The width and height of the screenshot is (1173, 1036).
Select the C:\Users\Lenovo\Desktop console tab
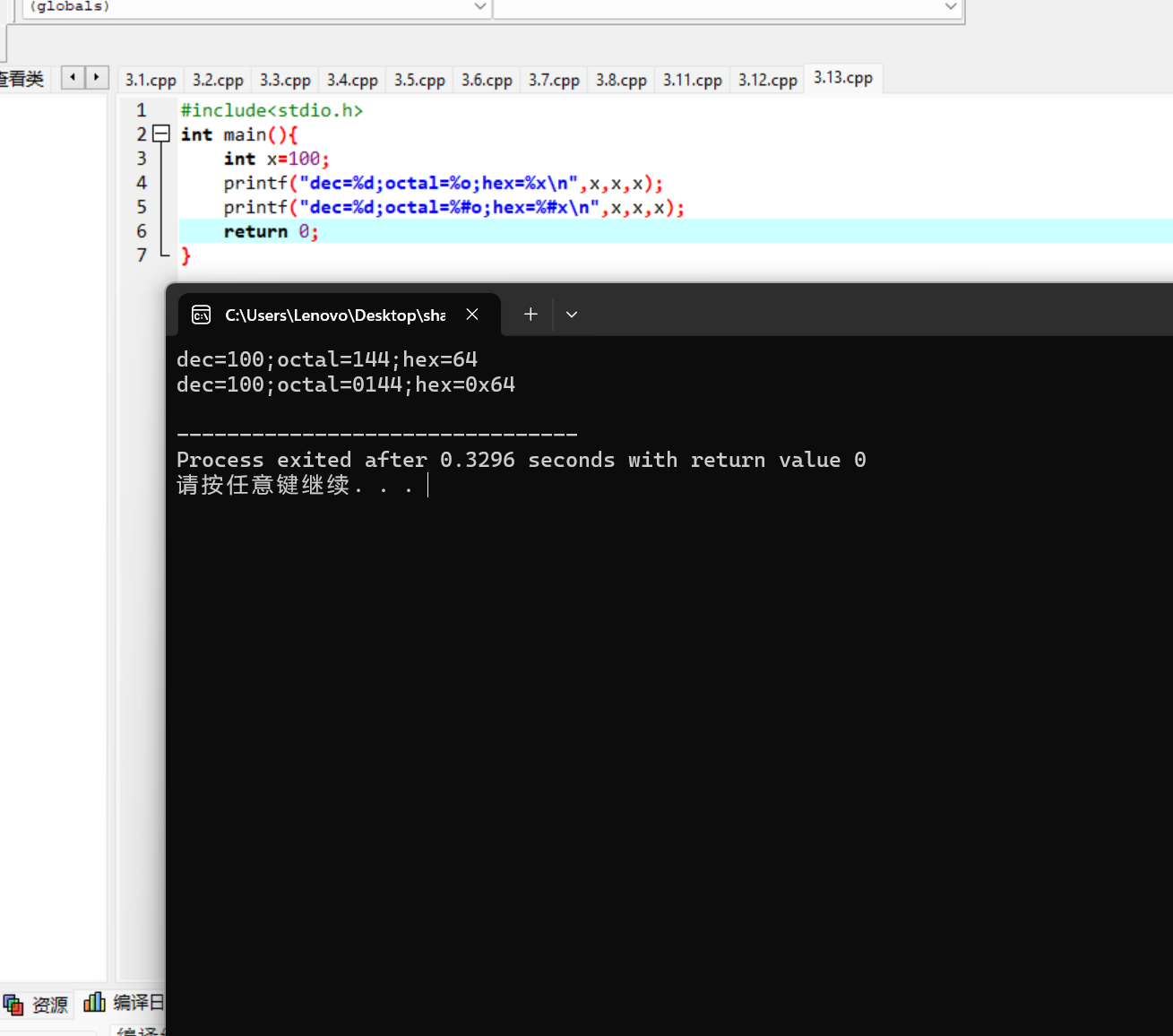[340, 315]
